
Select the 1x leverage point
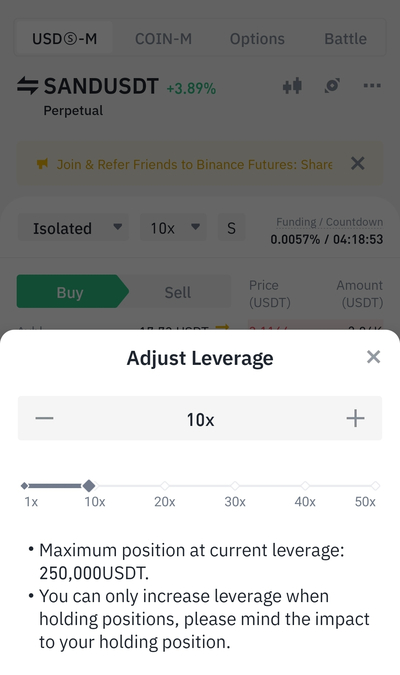pyautogui.click(x=25, y=486)
